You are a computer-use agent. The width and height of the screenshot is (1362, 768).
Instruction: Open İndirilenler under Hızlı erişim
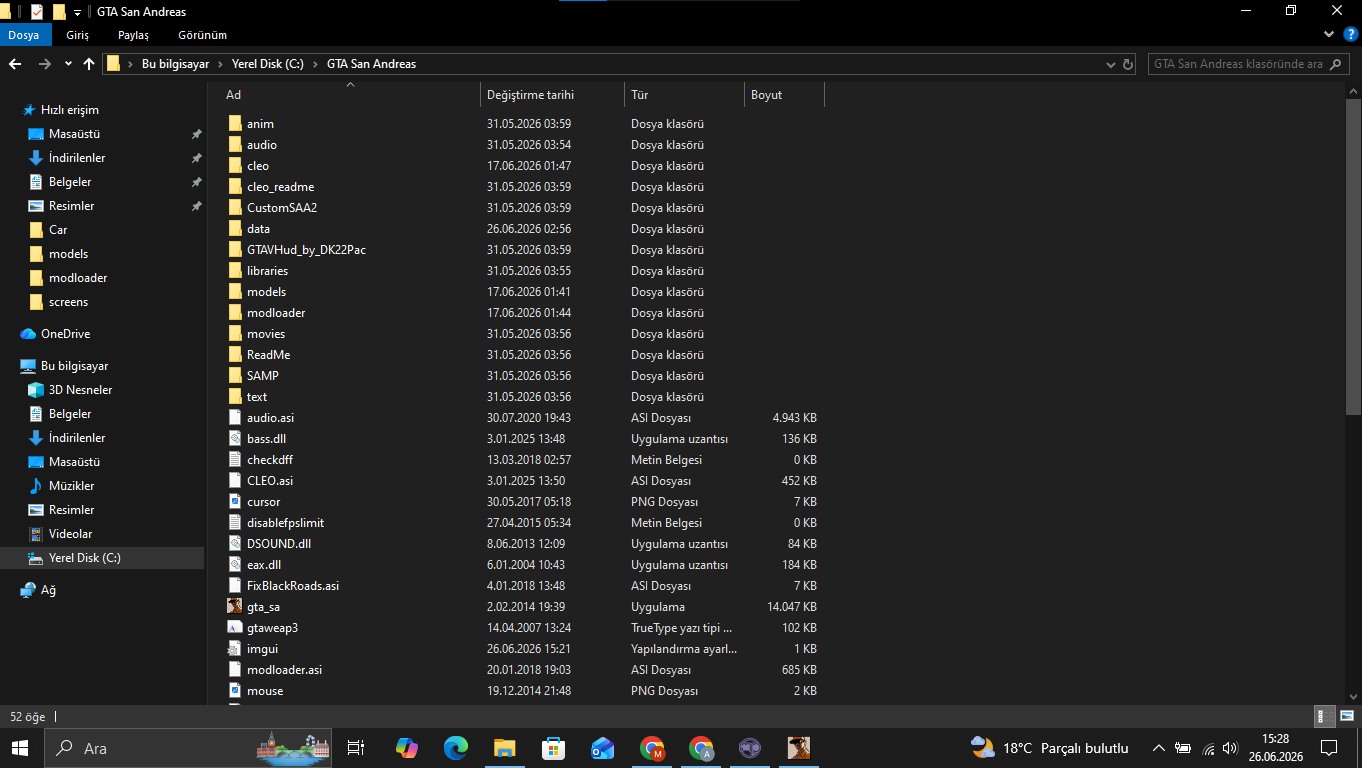pos(76,158)
